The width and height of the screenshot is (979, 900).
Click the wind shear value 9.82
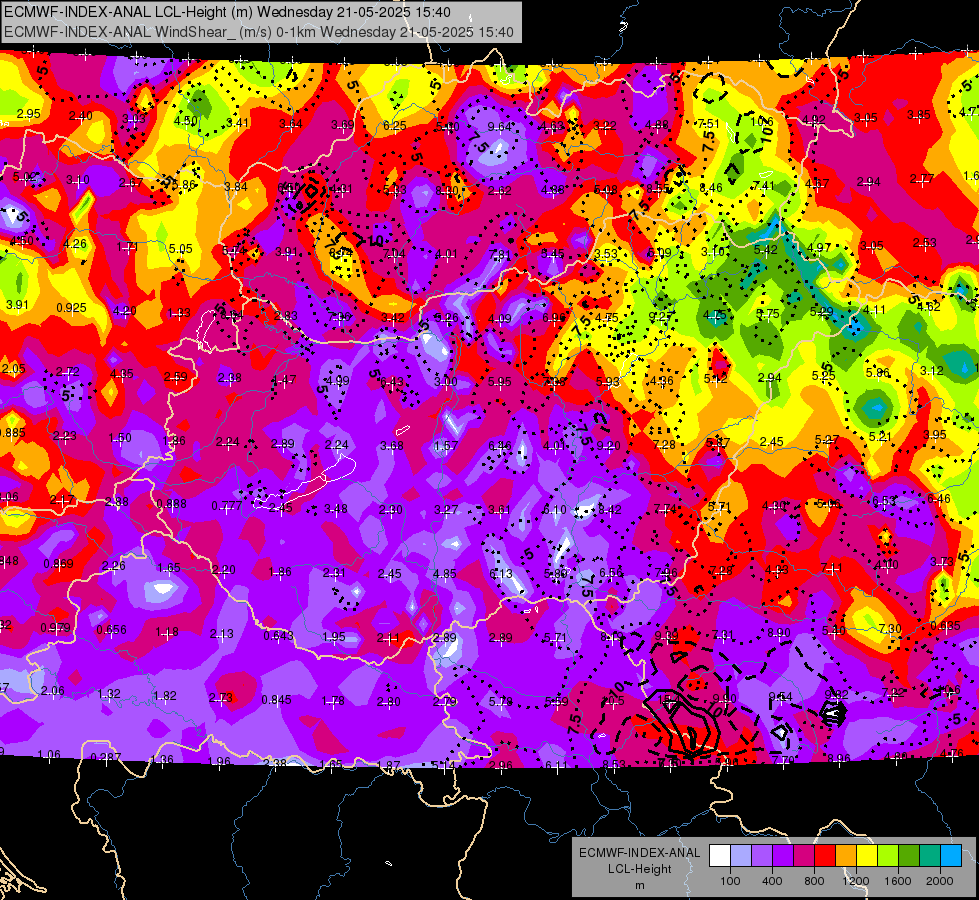[837, 694]
